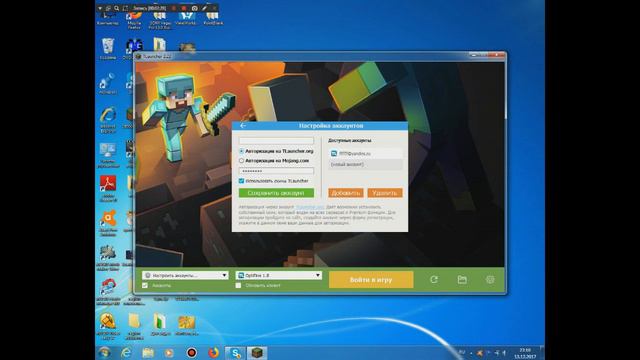Click the taskbar clock showing the date
Viewport: 640px width, 360px height.
525,353
